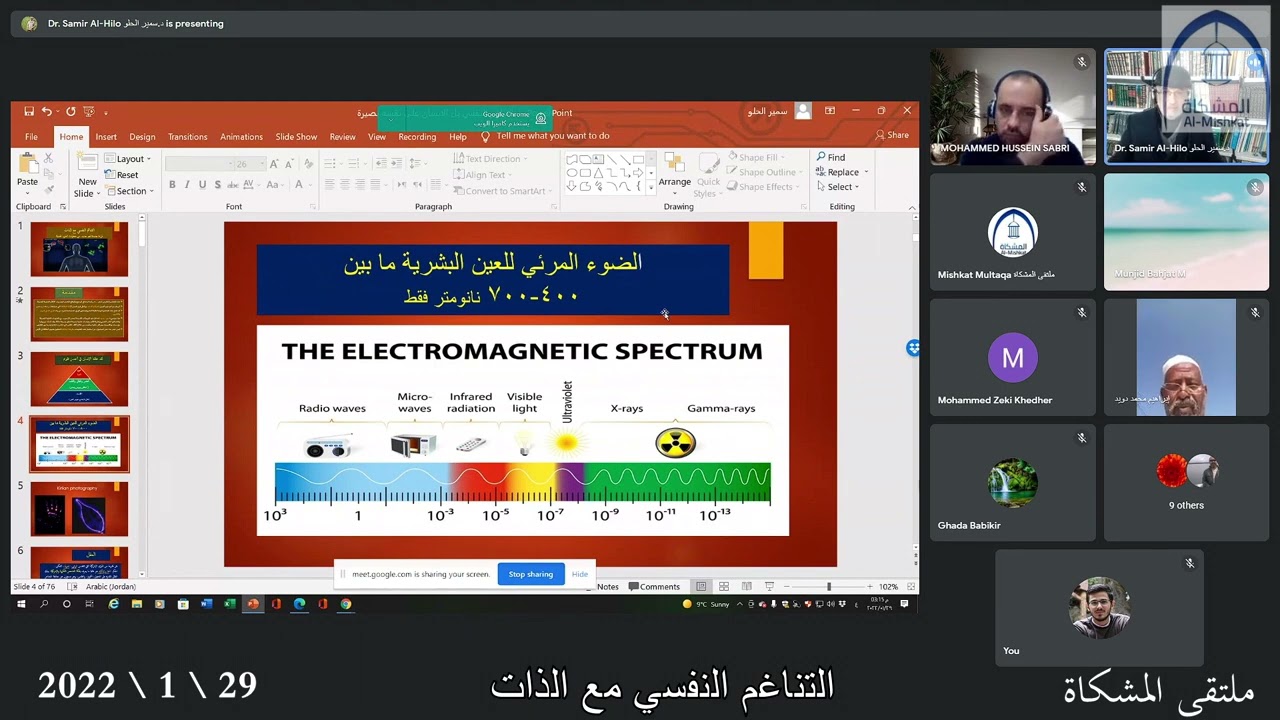Screen dimensions: 1280x720
Task: Fit slide to current window
Action: [909, 587]
